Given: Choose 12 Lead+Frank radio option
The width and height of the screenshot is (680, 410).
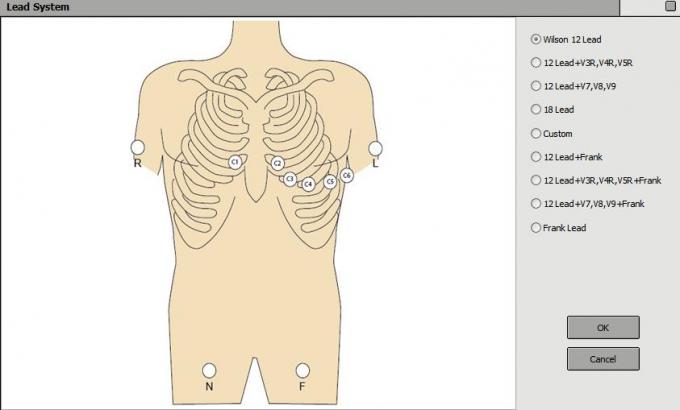Looking at the screenshot, I should click(x=567, y=157).
